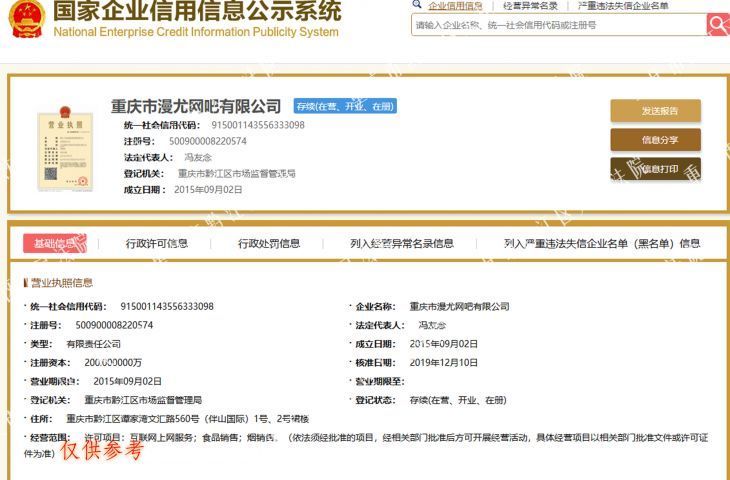Click the 信息打印 button
This screenshot has height=480, width=730.
point(656,169)
